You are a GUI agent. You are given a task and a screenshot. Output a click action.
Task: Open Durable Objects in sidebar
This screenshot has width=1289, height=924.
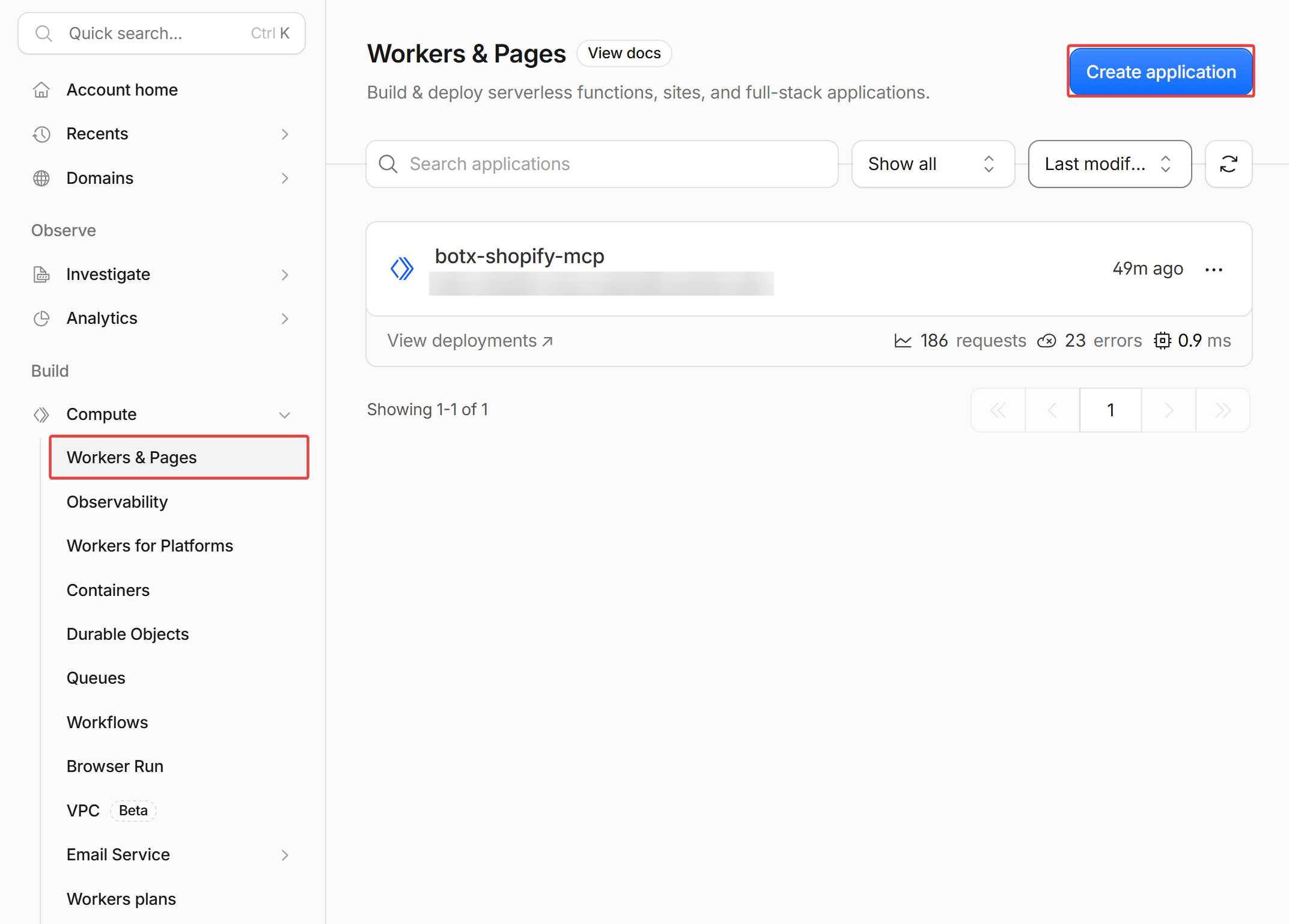click(127, 634)
